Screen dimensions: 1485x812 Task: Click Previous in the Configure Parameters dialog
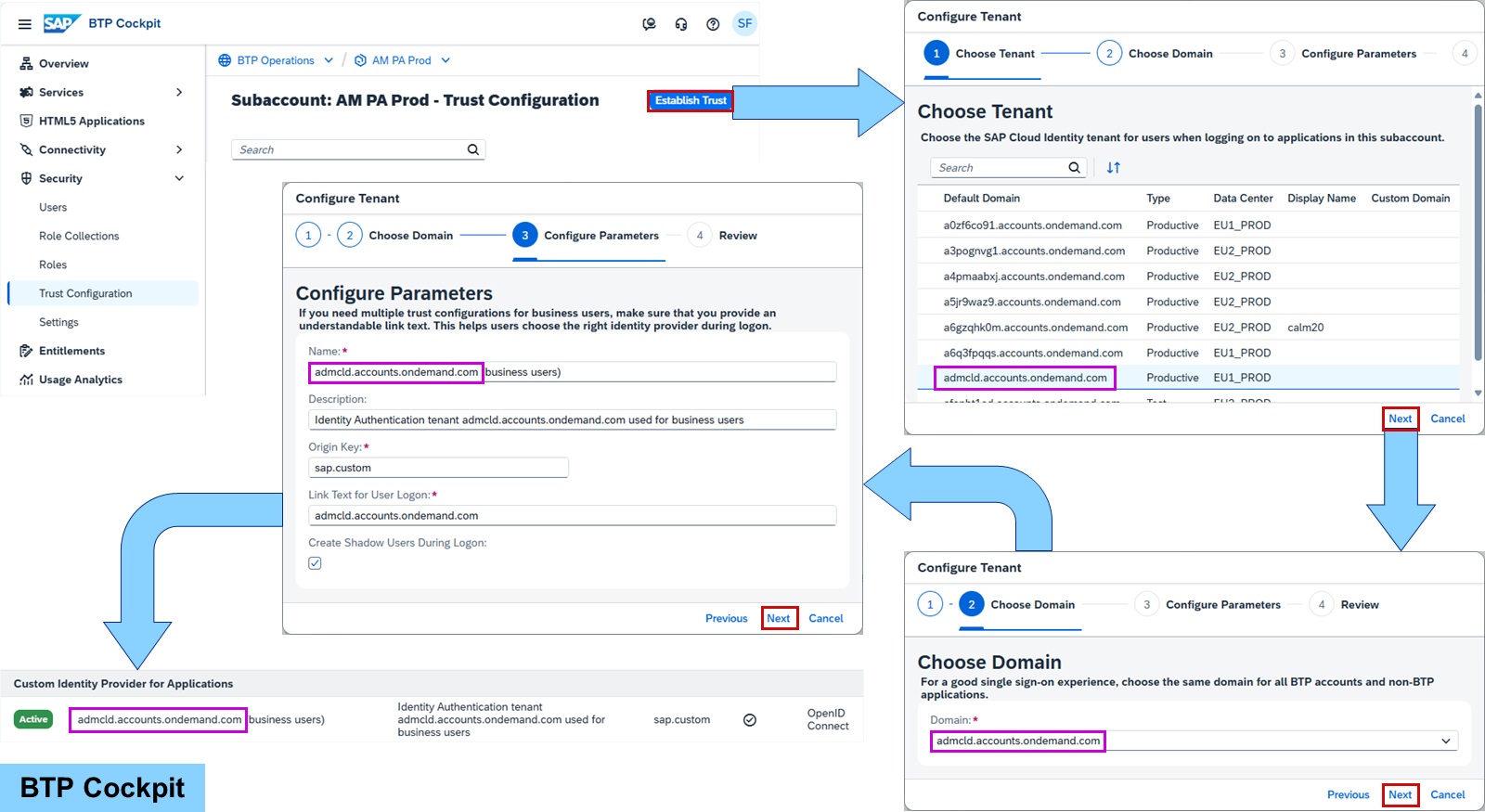726,618
